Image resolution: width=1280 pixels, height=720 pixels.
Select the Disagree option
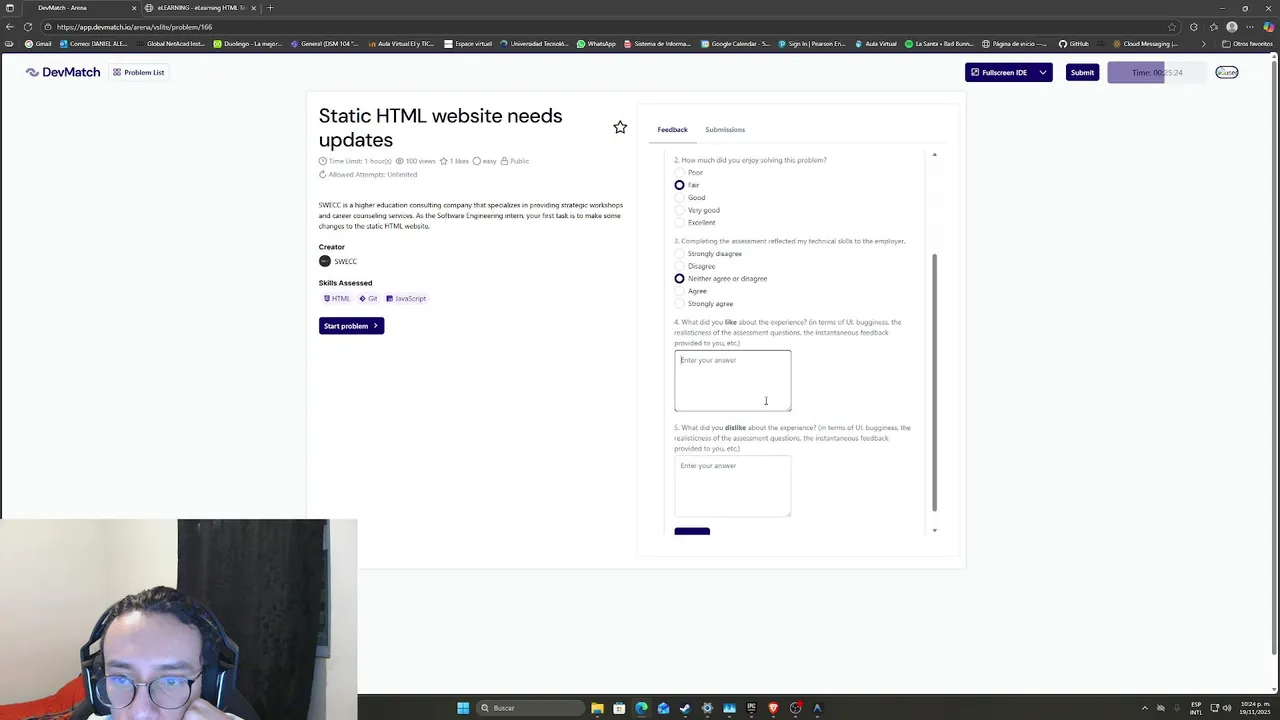pyautogui.click(x=680, y=266)
